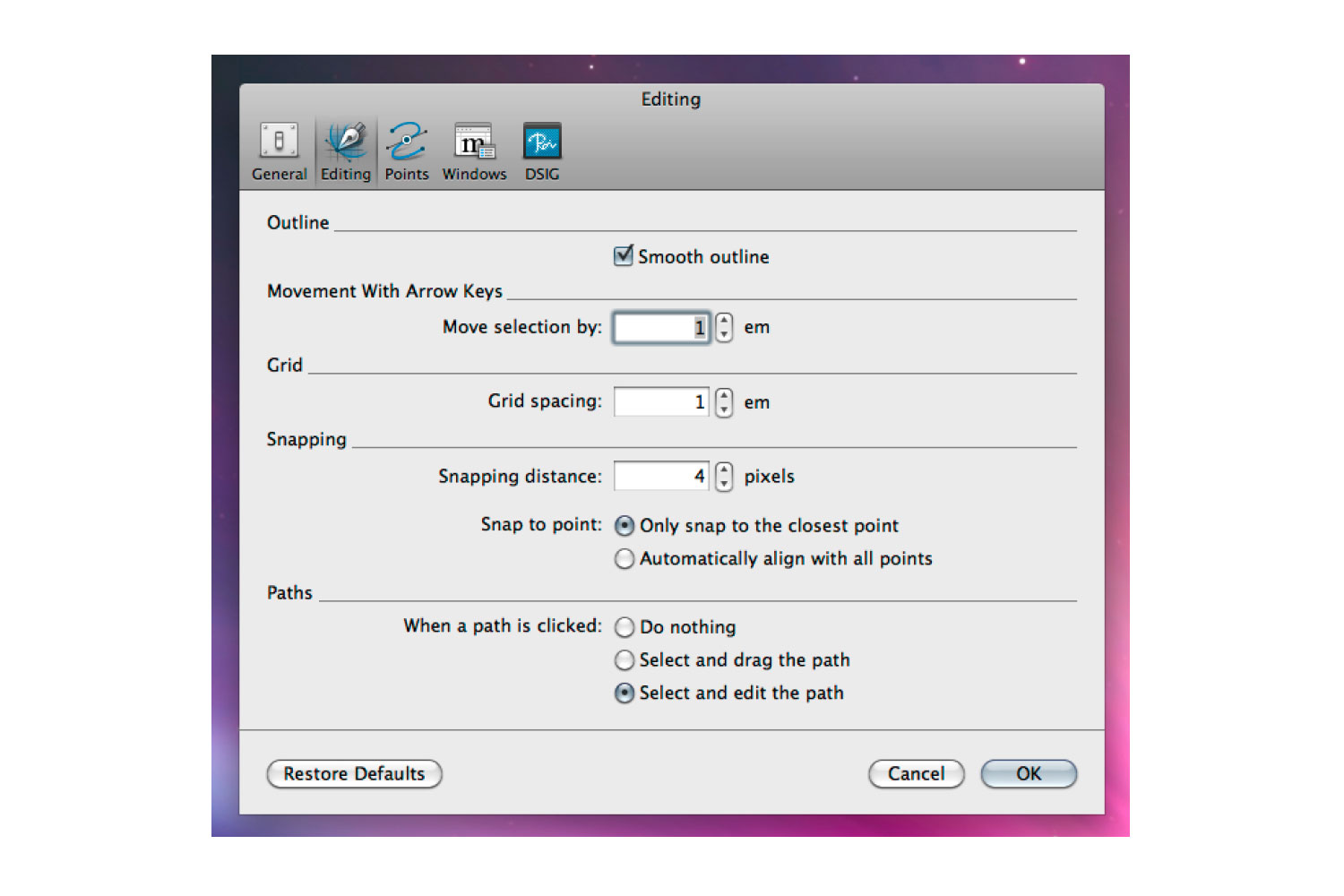Click the When a path is clicked label
The image size is (1344, 896).
(x=503, y=625)
